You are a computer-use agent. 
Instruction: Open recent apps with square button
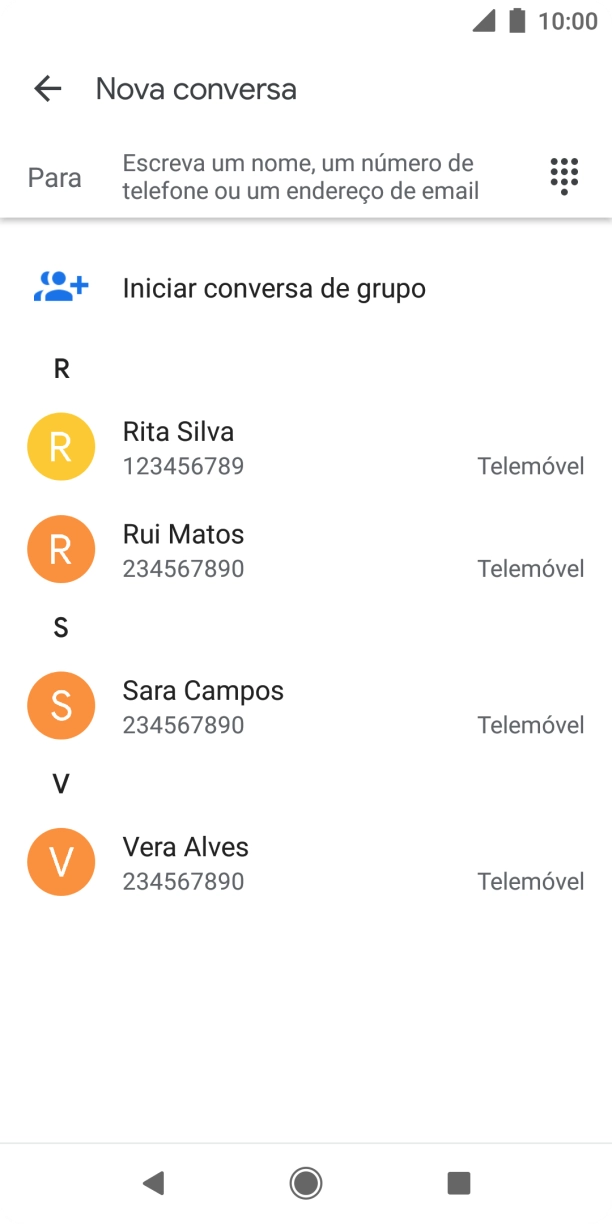(x=459, y=1183)
